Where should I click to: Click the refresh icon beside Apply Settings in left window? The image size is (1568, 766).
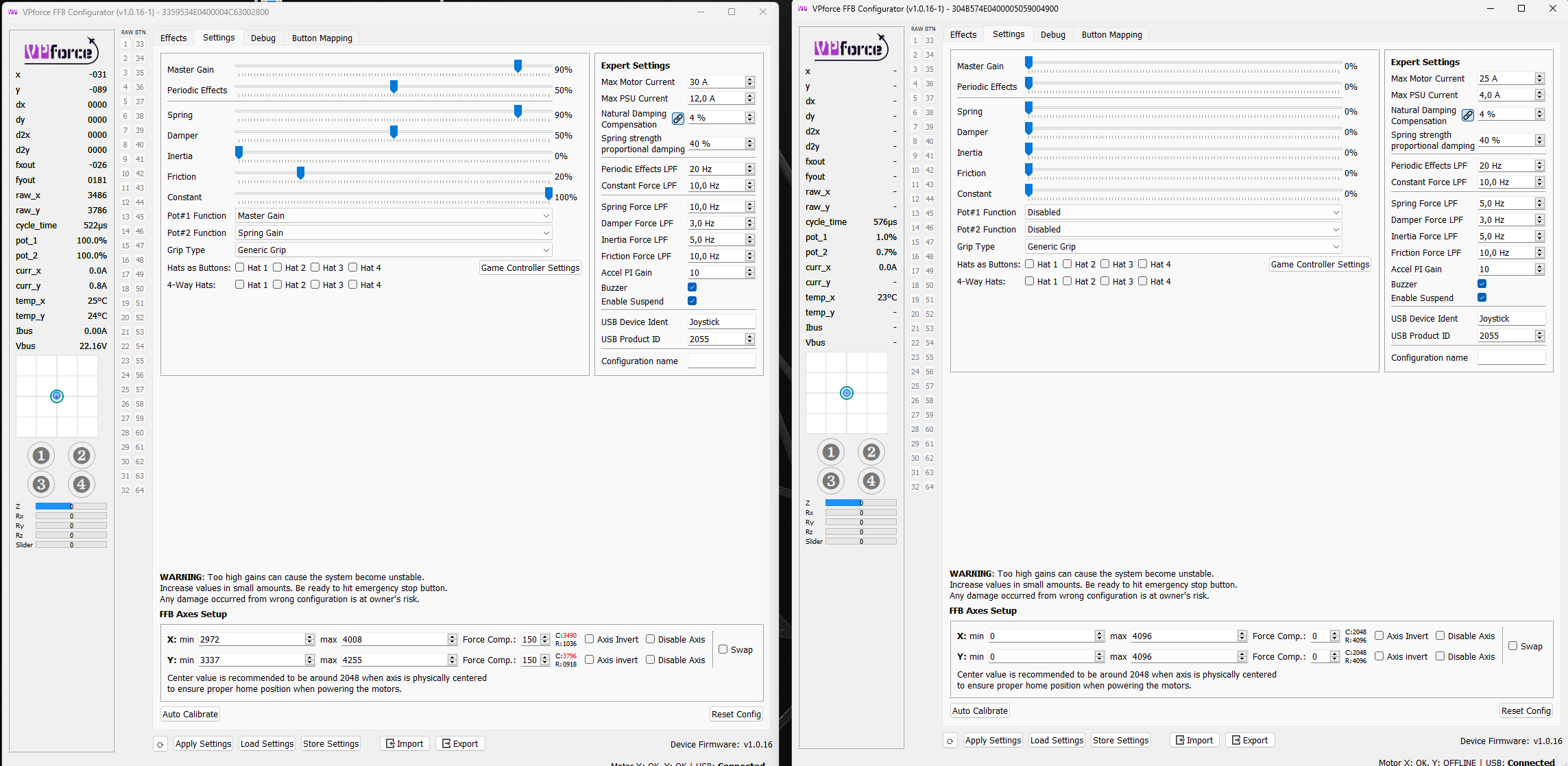[160, 744]
